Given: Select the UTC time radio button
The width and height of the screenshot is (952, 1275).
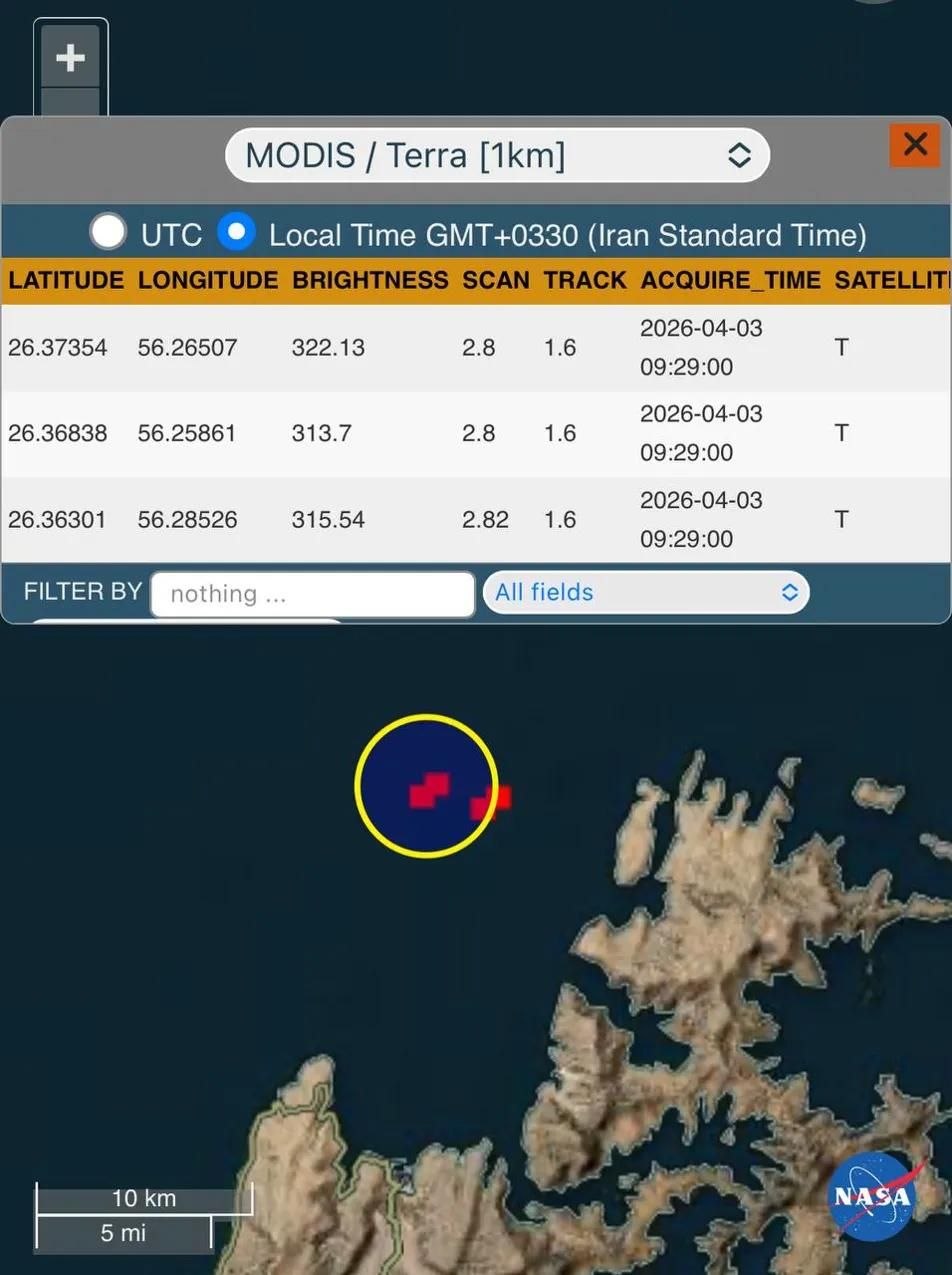Looking at the screenshot, I should tap(109, 232).
